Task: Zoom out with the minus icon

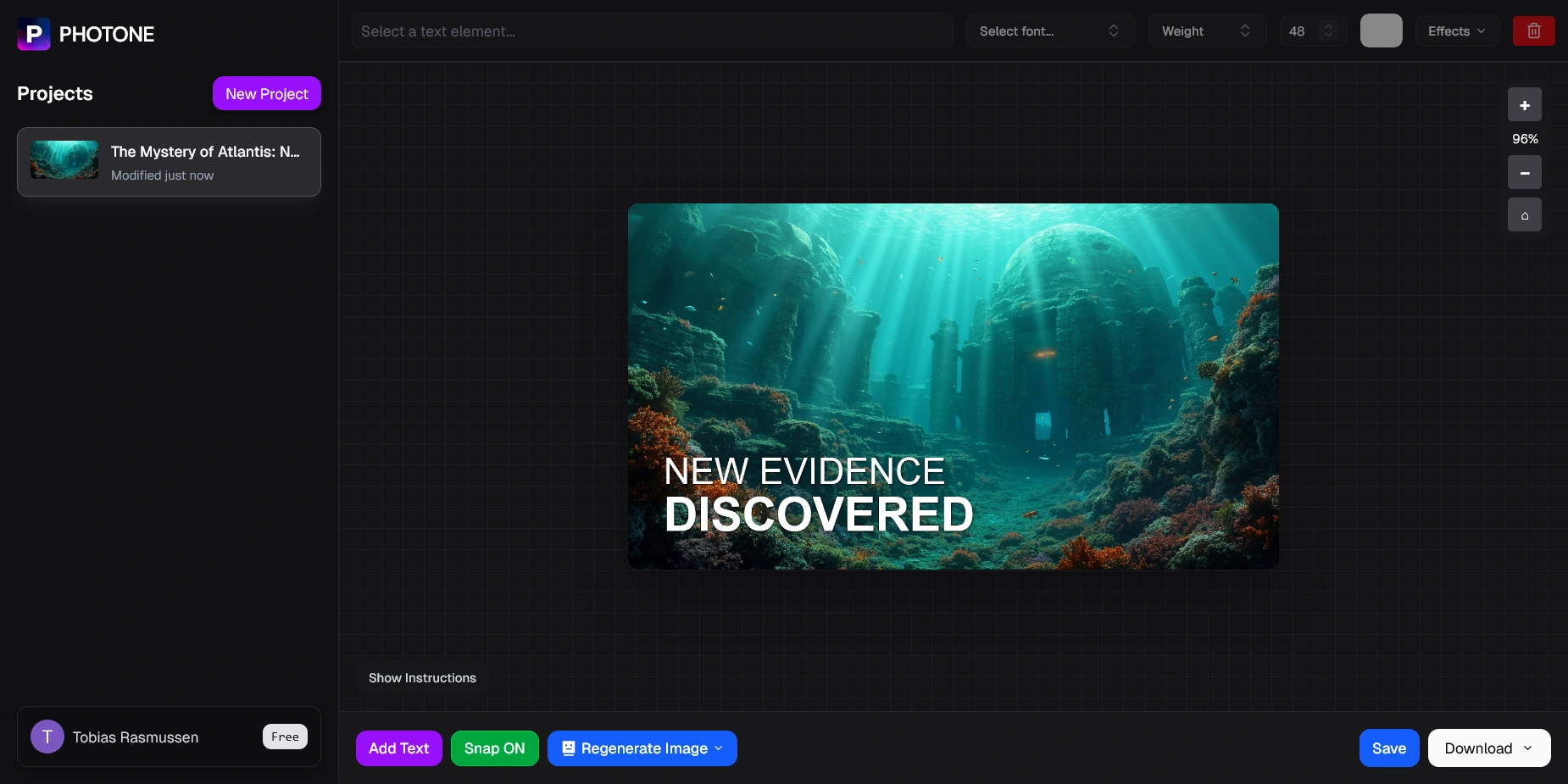Action: pyautogui.click(x=1524, y=173)
